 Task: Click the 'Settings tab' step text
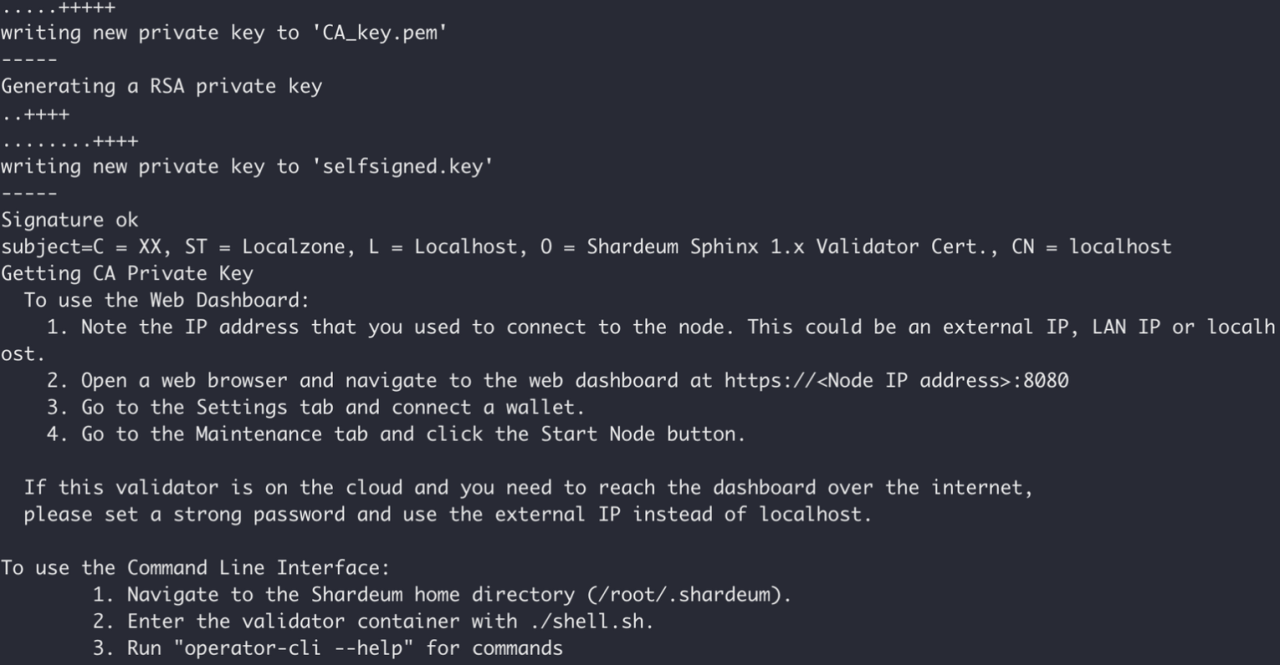tap(264, 408)
